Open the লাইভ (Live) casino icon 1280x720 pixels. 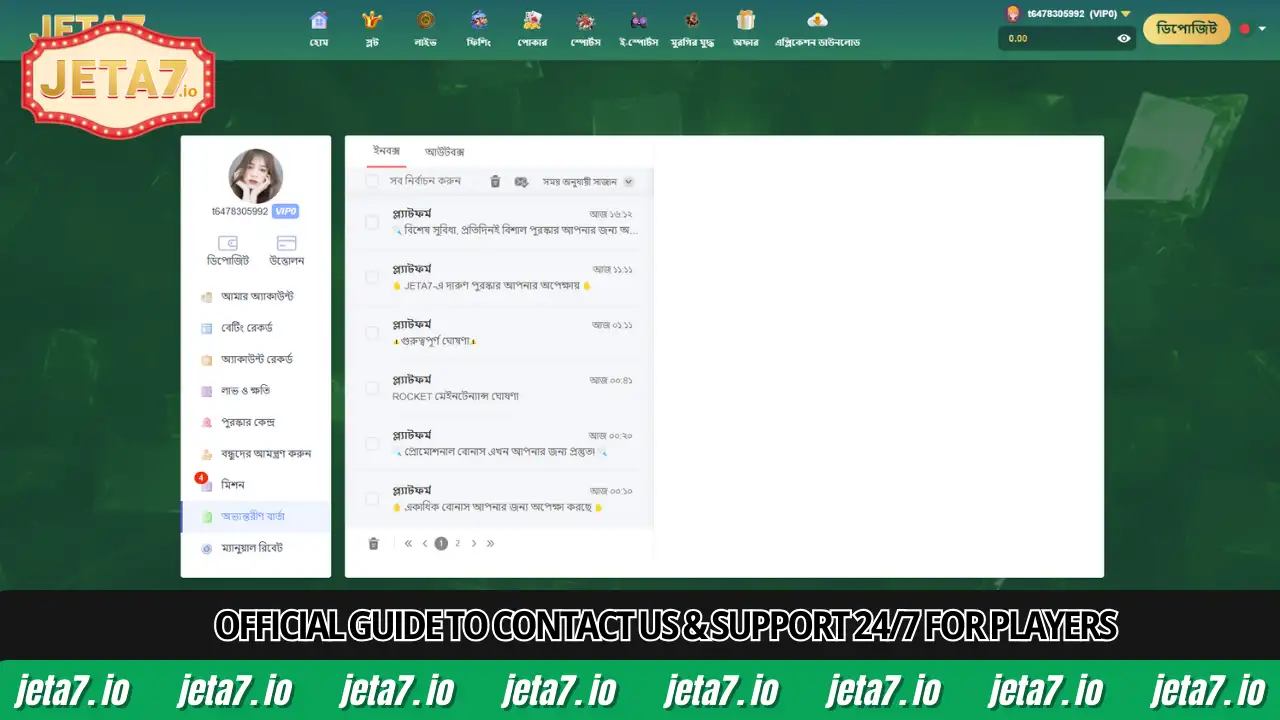tap(426, 20)
